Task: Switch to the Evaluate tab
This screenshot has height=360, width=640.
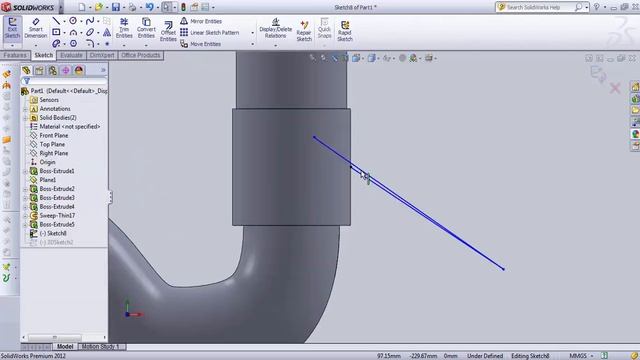Action: 71,55
